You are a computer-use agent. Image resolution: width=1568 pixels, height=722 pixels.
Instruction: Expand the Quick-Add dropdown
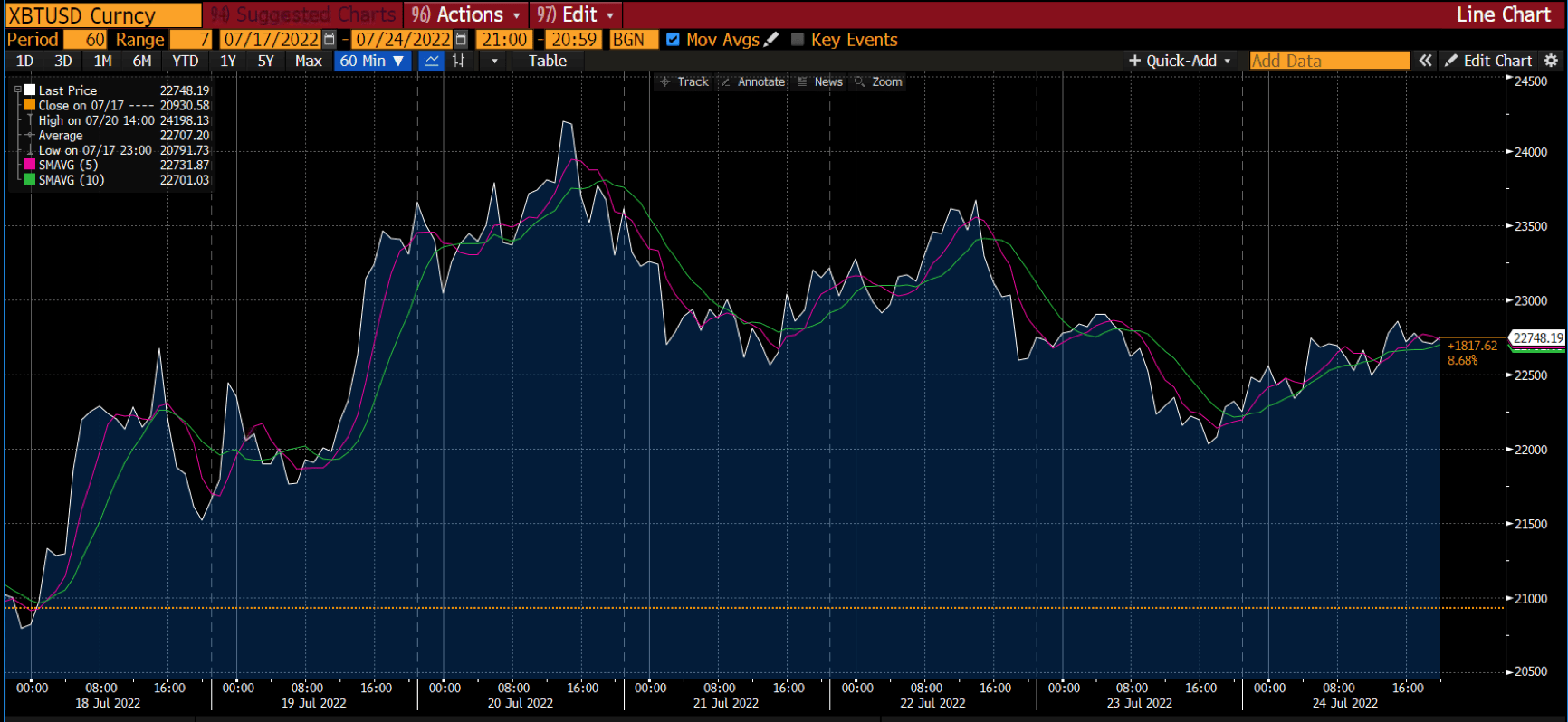click(x=1180, y=61)
